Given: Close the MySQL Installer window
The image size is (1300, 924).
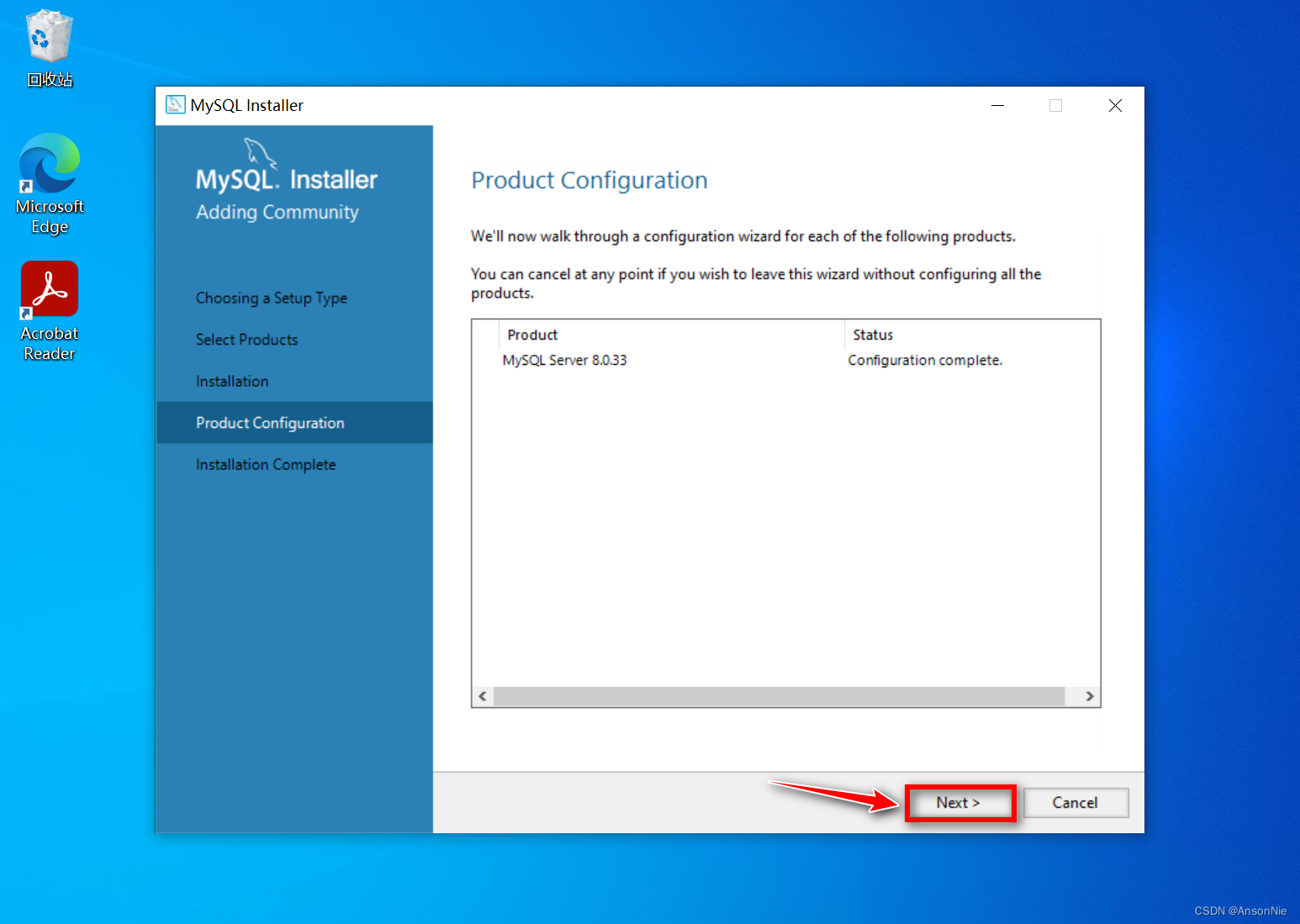Looking at the screenshot, I should pos(1115,105).
